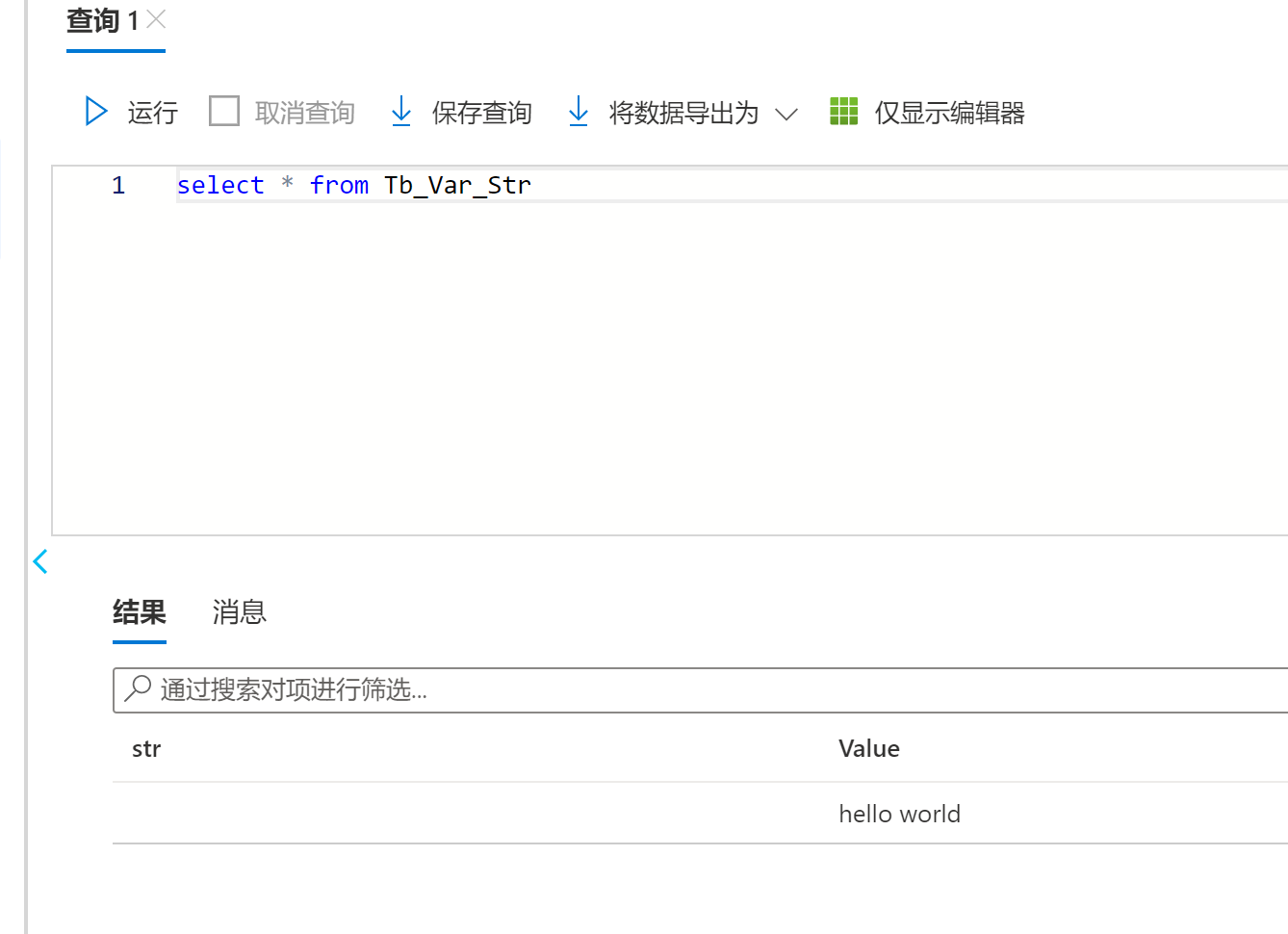Click the greyed-out 取消查询 label
Viewport: 1288px width, 934px height.
[x=304, y=113]
